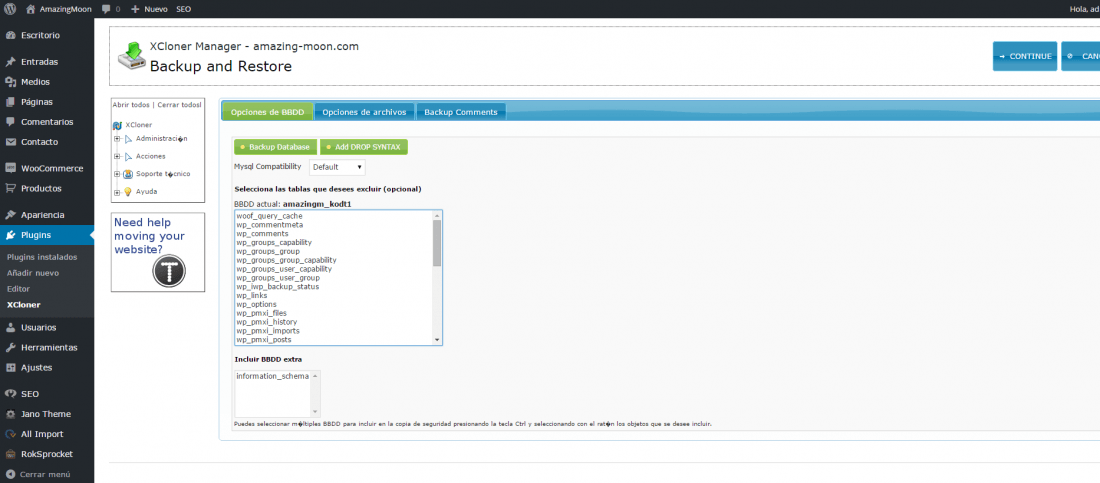1100x483 pixels.
Task: Open SEO in top admin bar
Action: 184,9
